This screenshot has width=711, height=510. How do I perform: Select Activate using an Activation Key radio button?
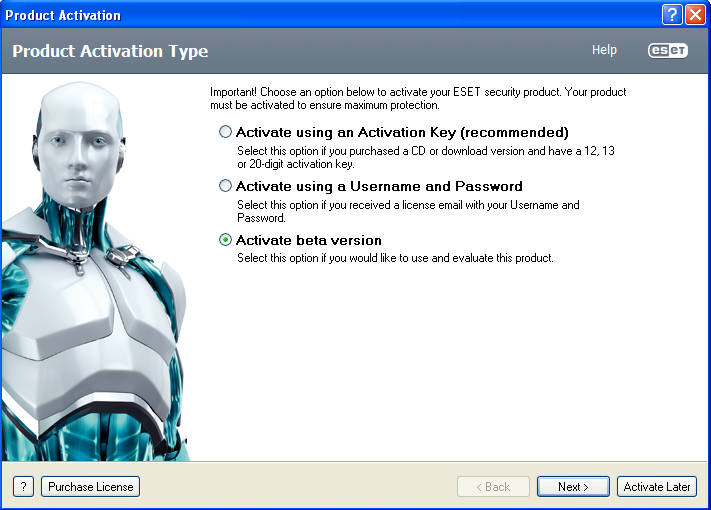[225, 132]
